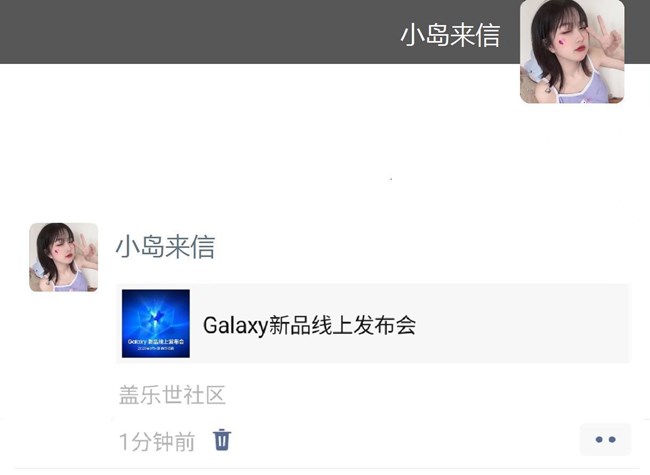Visit the 盖乐世社区 source link
650x475 pixels.
tap(172, 395)
